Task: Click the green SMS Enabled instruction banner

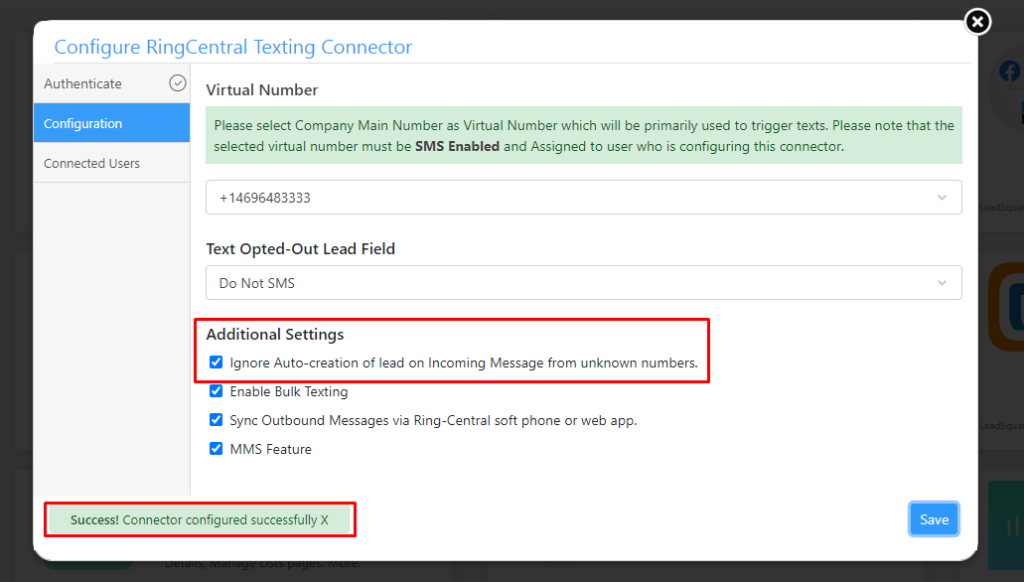Action: click(583, 135)
